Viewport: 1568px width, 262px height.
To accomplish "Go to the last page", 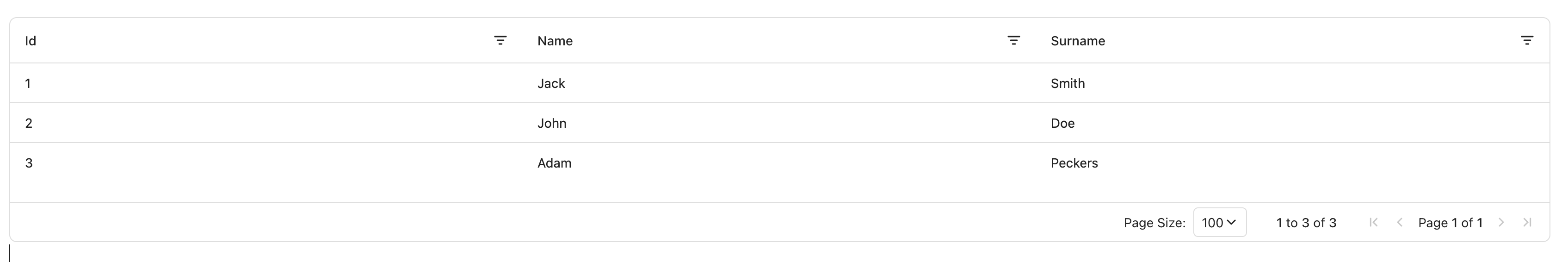I will tap(1527, 222).
